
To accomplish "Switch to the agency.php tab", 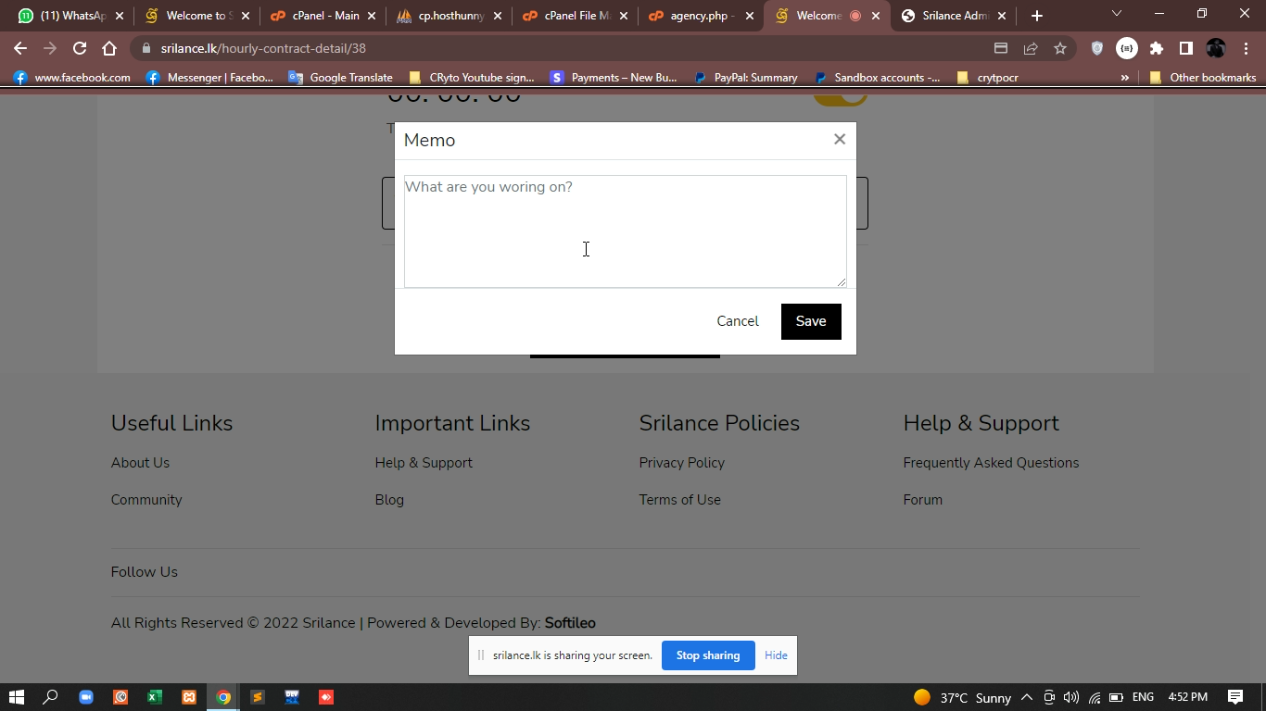I will (696, 16).
